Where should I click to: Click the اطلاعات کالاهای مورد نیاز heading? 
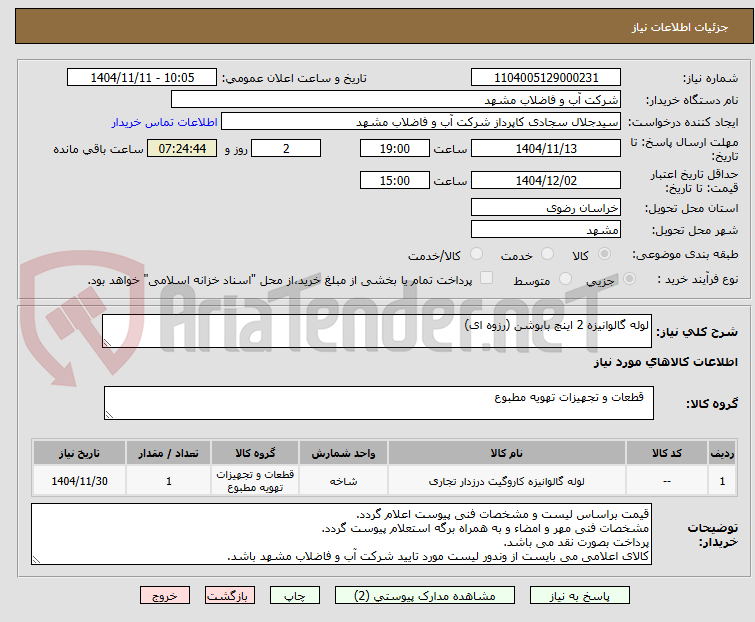coord(665,362)
